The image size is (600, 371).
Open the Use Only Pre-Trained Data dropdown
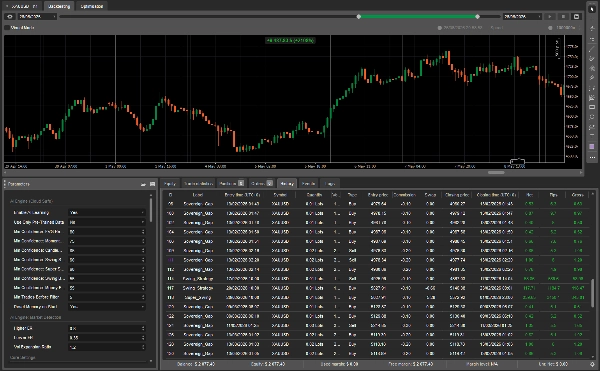tap(107, 222)
